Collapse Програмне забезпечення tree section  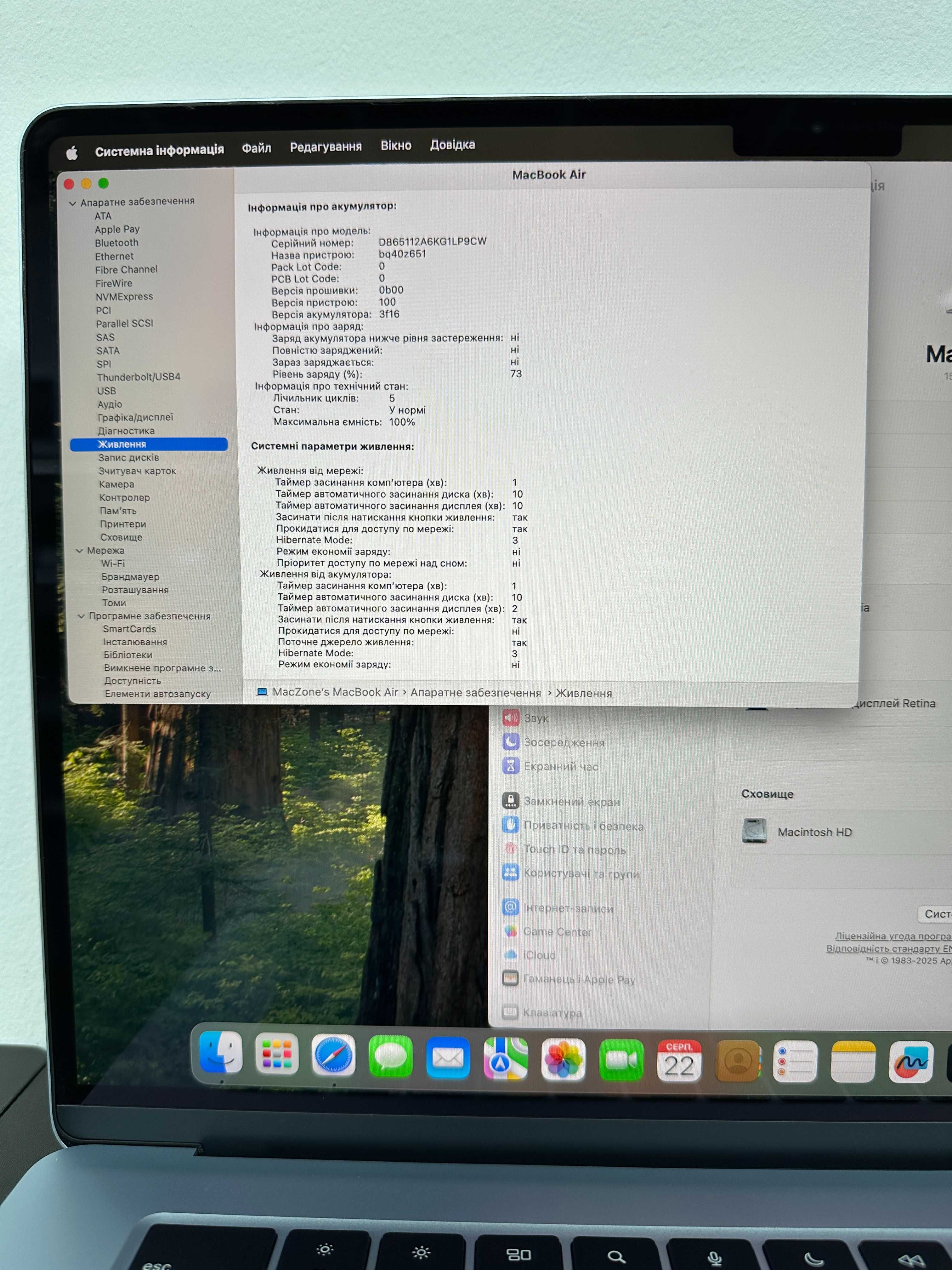pos(81,616)
